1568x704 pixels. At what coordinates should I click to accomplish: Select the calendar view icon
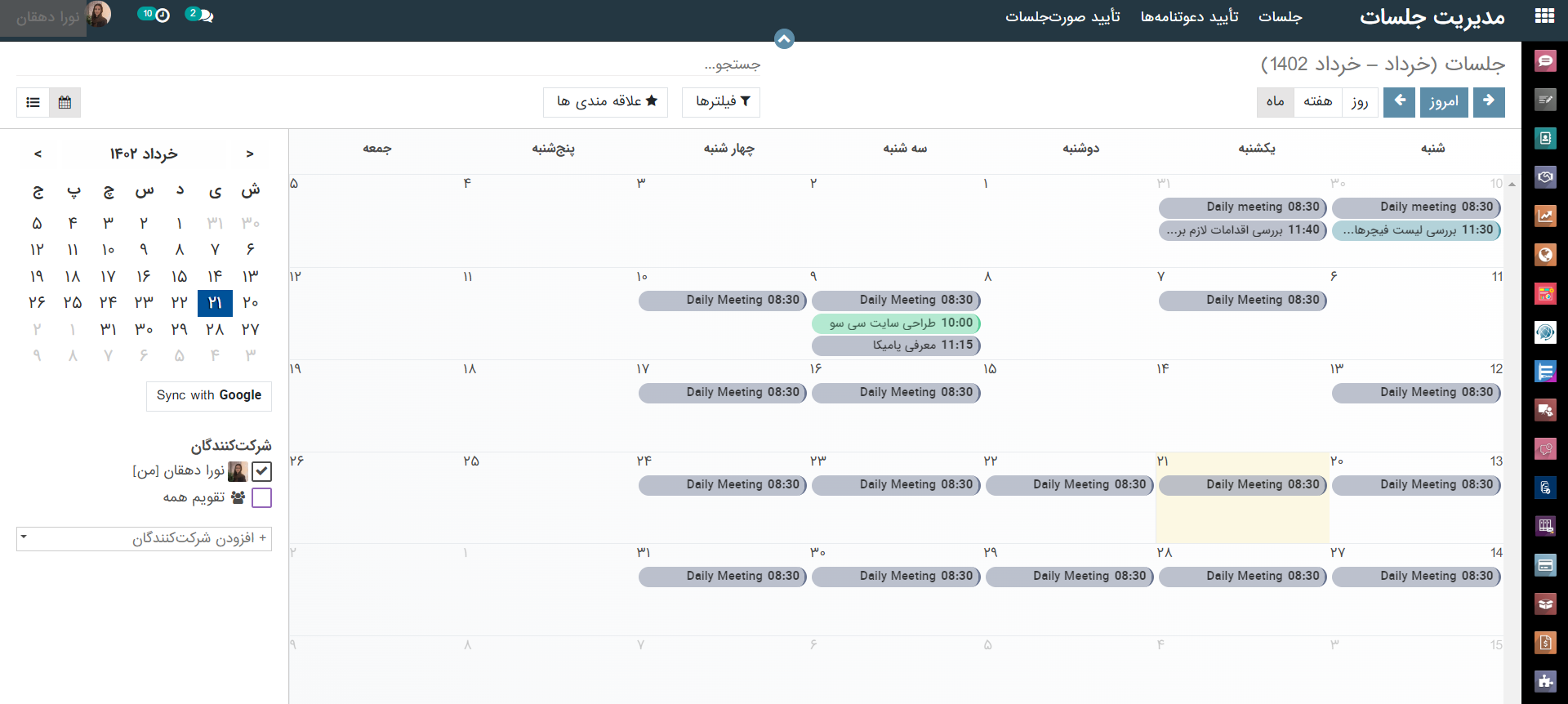[x=65, y=102]
